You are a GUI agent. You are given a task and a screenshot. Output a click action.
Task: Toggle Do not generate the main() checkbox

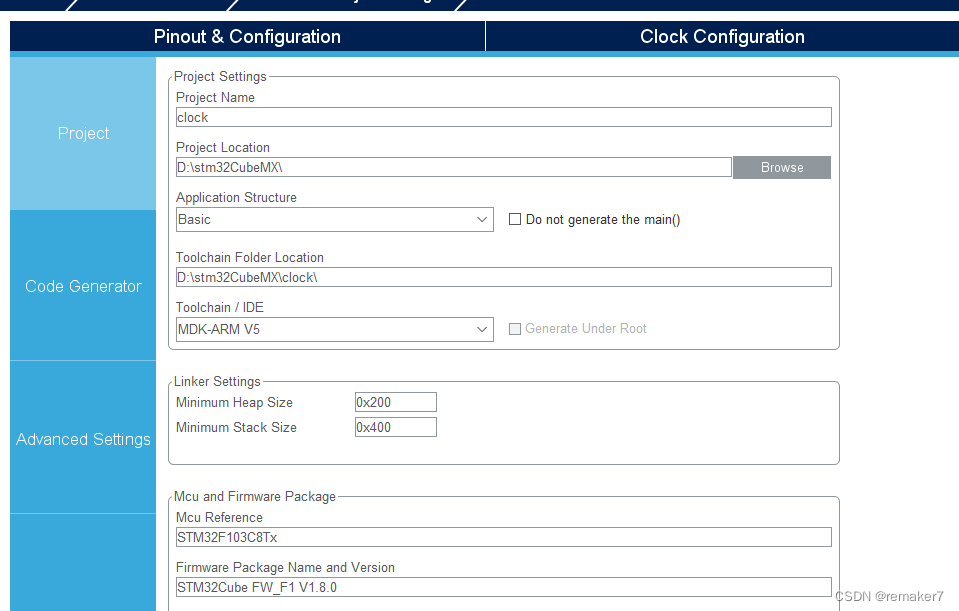(515, 219)
